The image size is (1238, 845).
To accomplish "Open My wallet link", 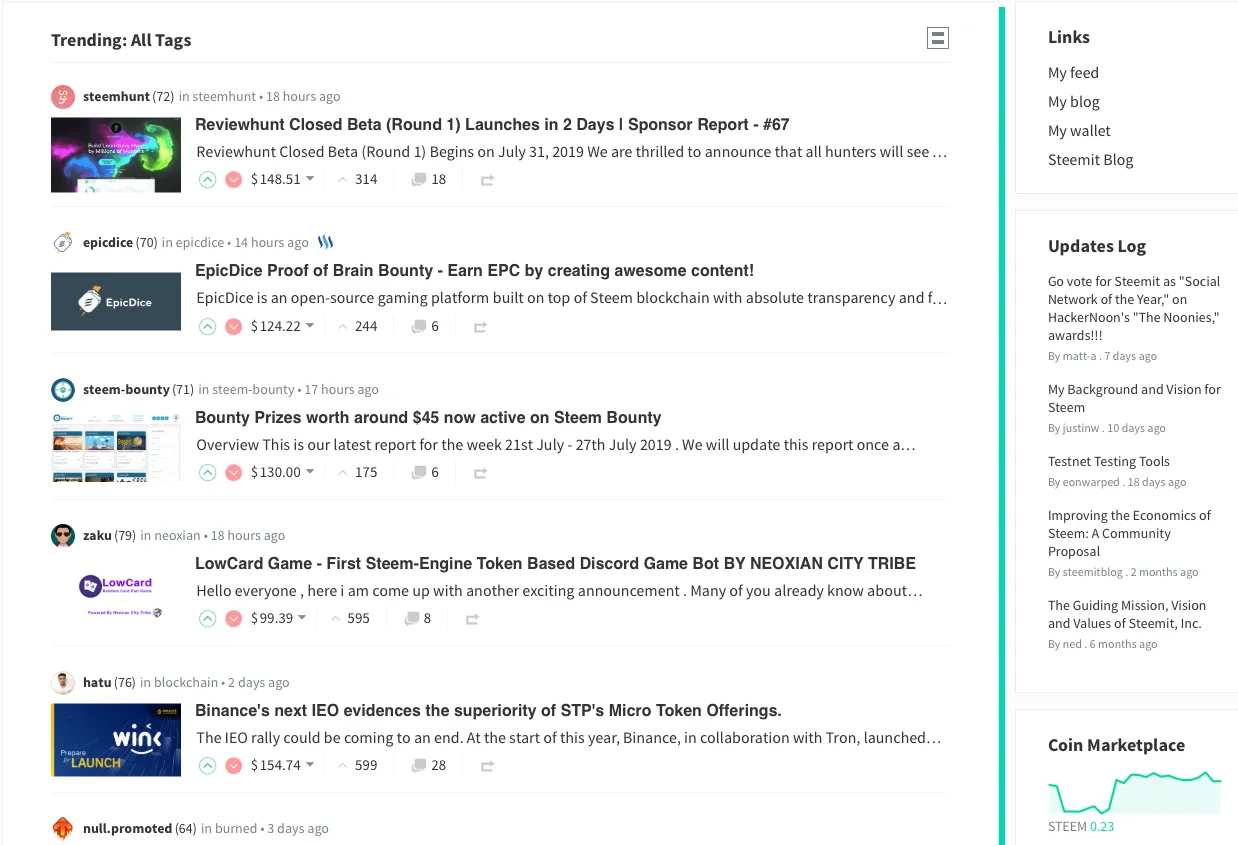I will tap(1079, 131).
